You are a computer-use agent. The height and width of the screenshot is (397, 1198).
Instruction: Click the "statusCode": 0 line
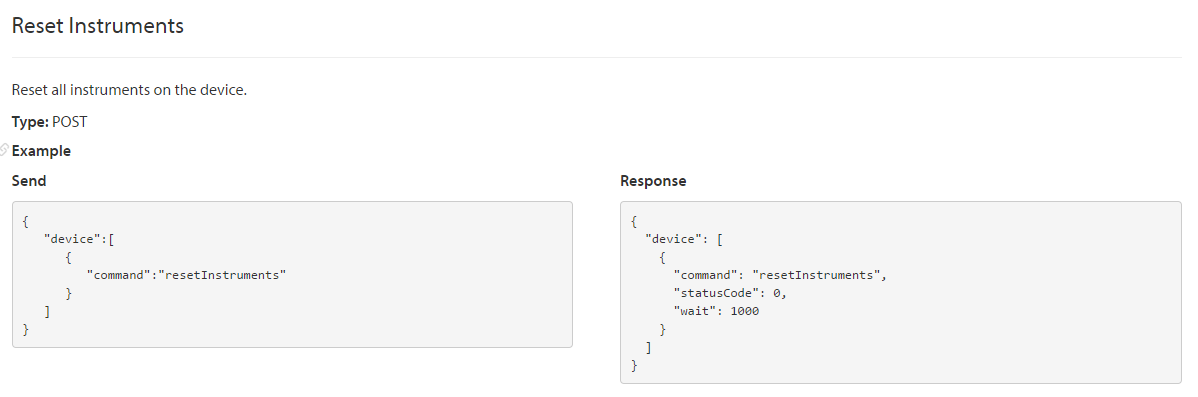(x=730, y=293)
